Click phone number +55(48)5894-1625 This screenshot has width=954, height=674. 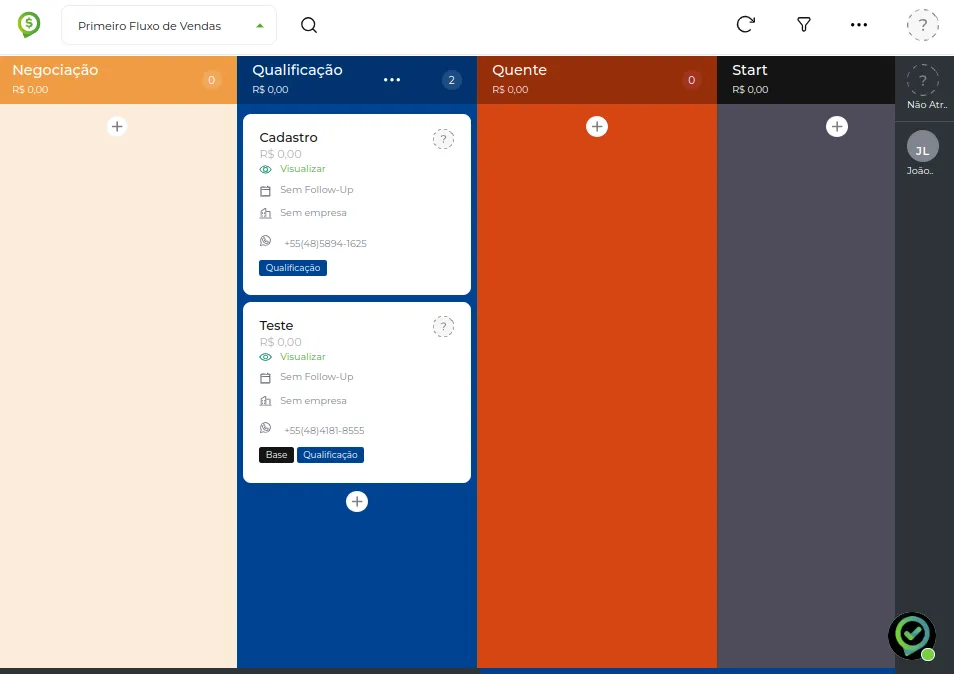pos(326,243)
